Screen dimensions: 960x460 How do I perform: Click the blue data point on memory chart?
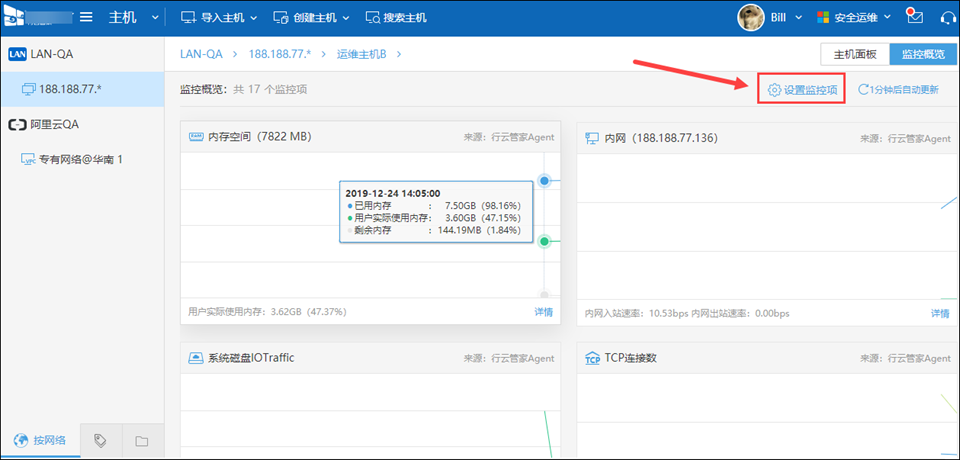click(x=544, y=180)
